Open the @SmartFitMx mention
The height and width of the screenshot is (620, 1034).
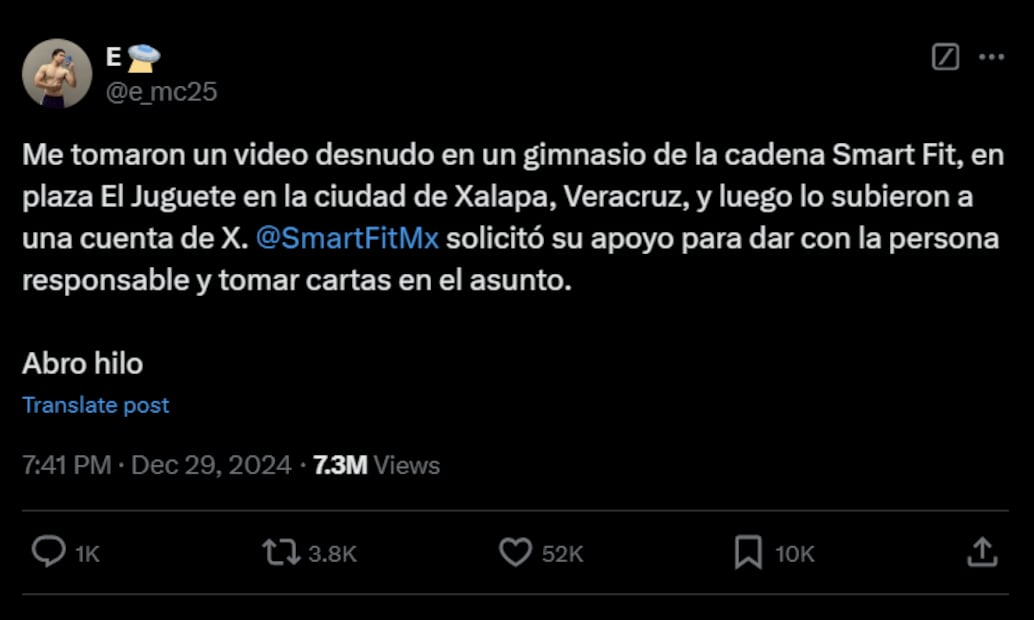point(347,238)
